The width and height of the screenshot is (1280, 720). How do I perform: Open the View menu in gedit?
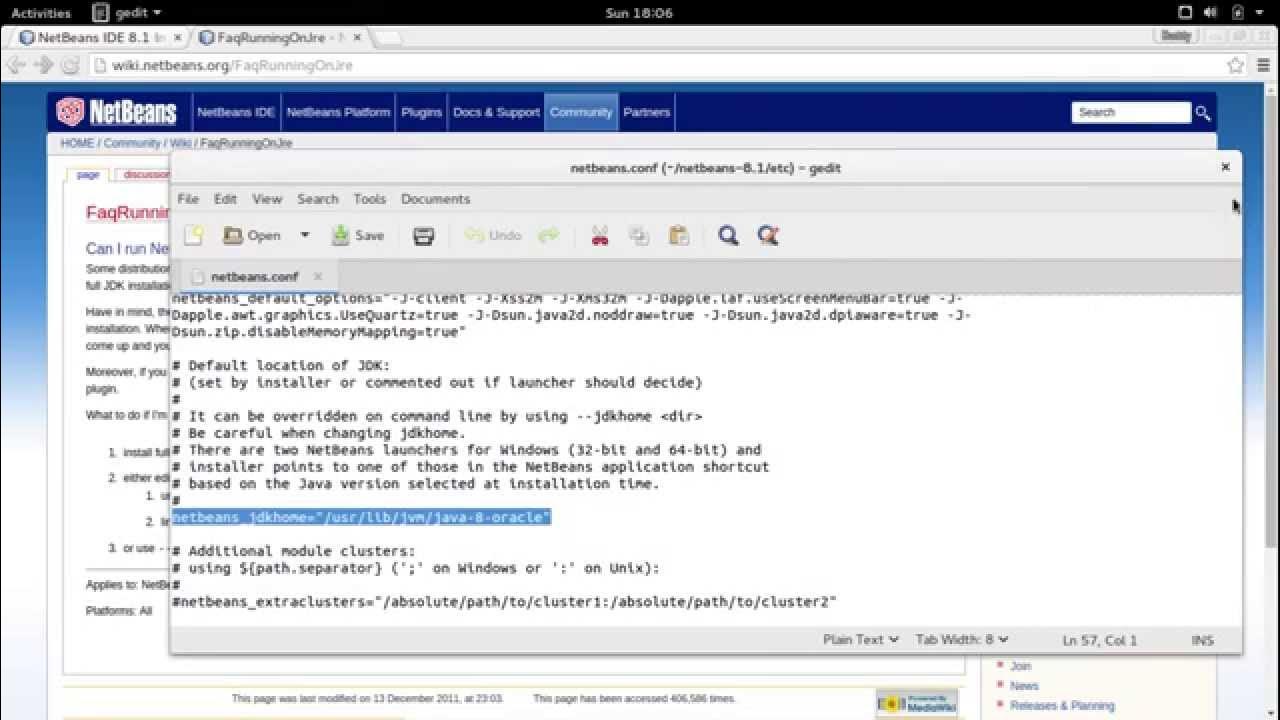267,199
